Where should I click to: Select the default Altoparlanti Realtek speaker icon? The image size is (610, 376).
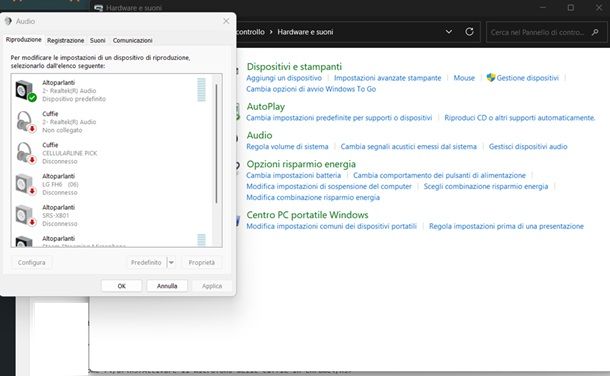click(26, 91)
